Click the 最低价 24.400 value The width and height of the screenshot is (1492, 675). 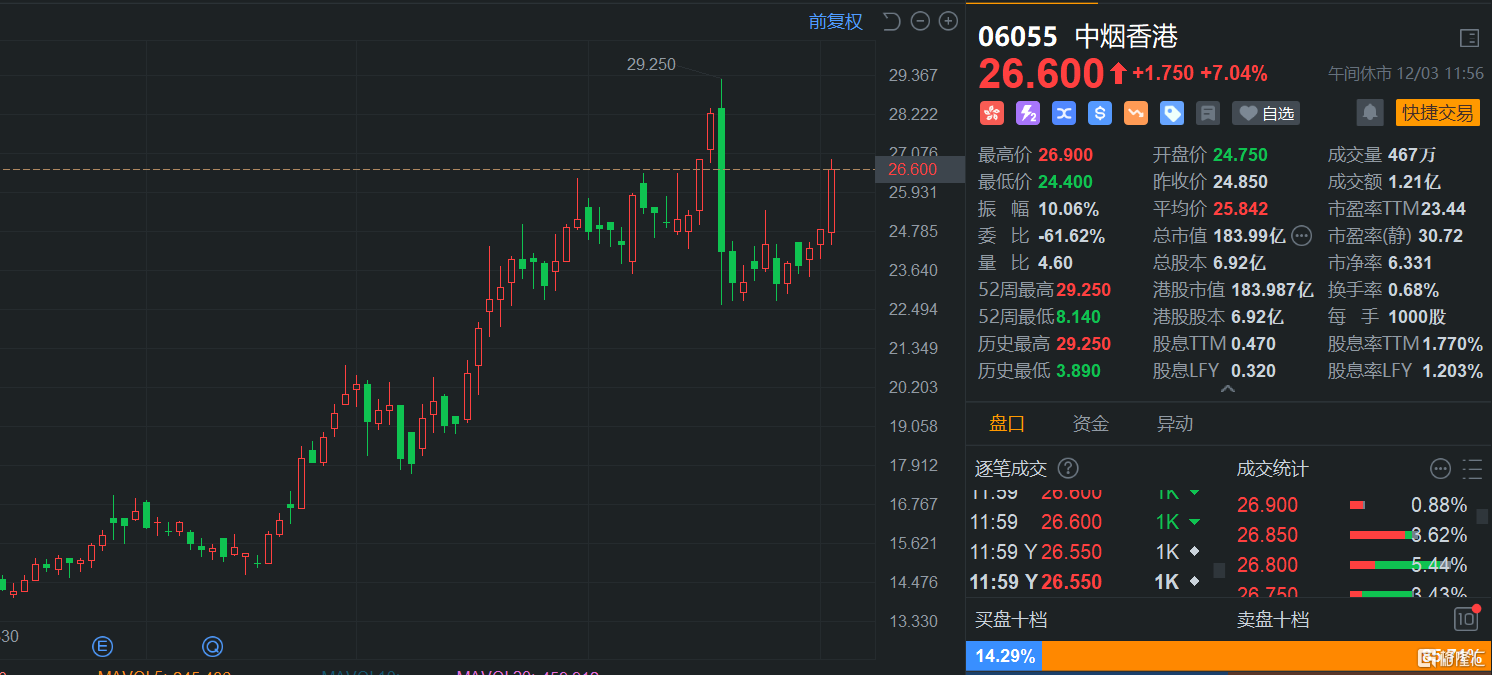point(1065,182)
